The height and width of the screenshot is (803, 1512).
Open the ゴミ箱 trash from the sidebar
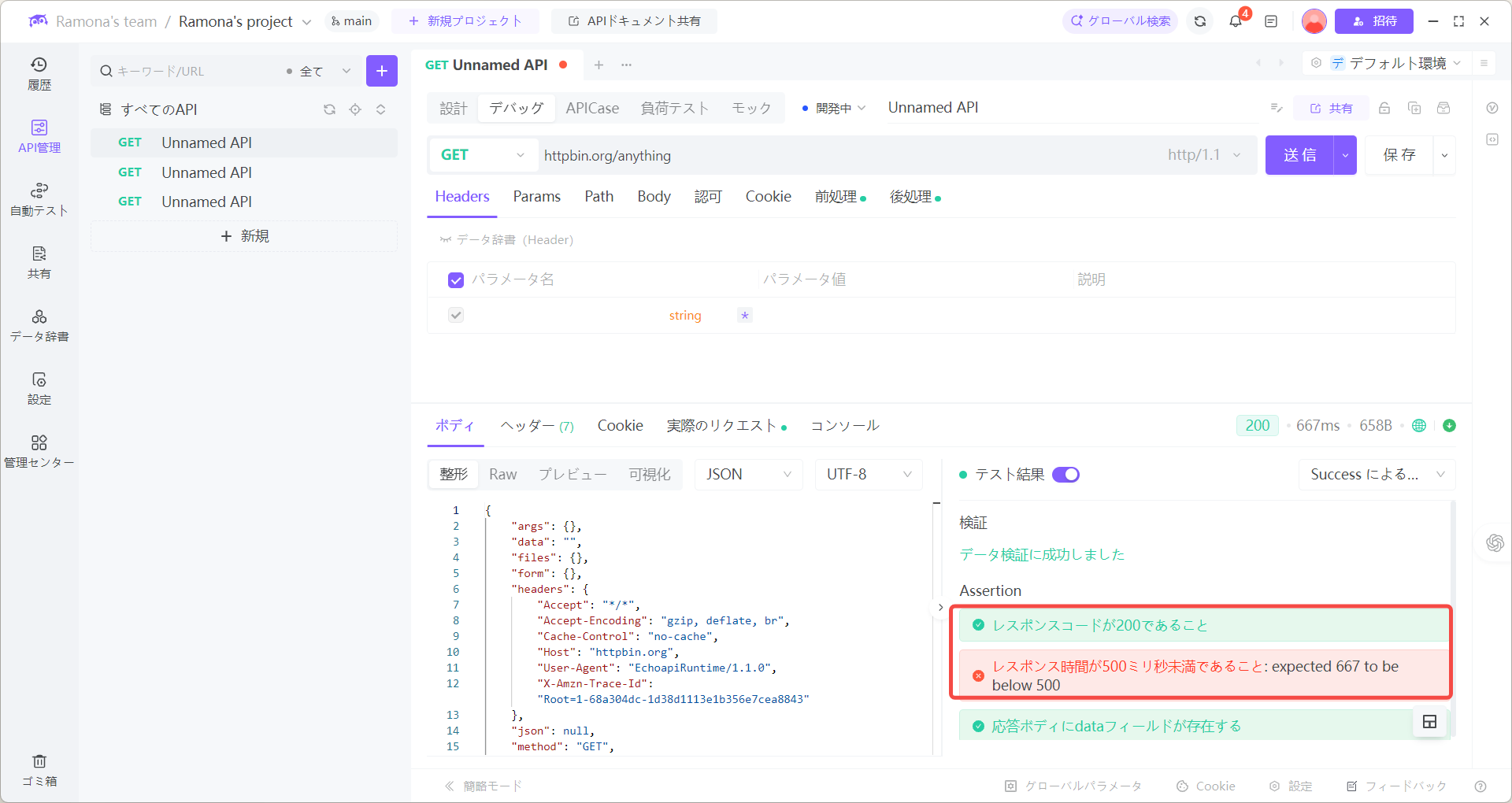click(x=39, y=769)
